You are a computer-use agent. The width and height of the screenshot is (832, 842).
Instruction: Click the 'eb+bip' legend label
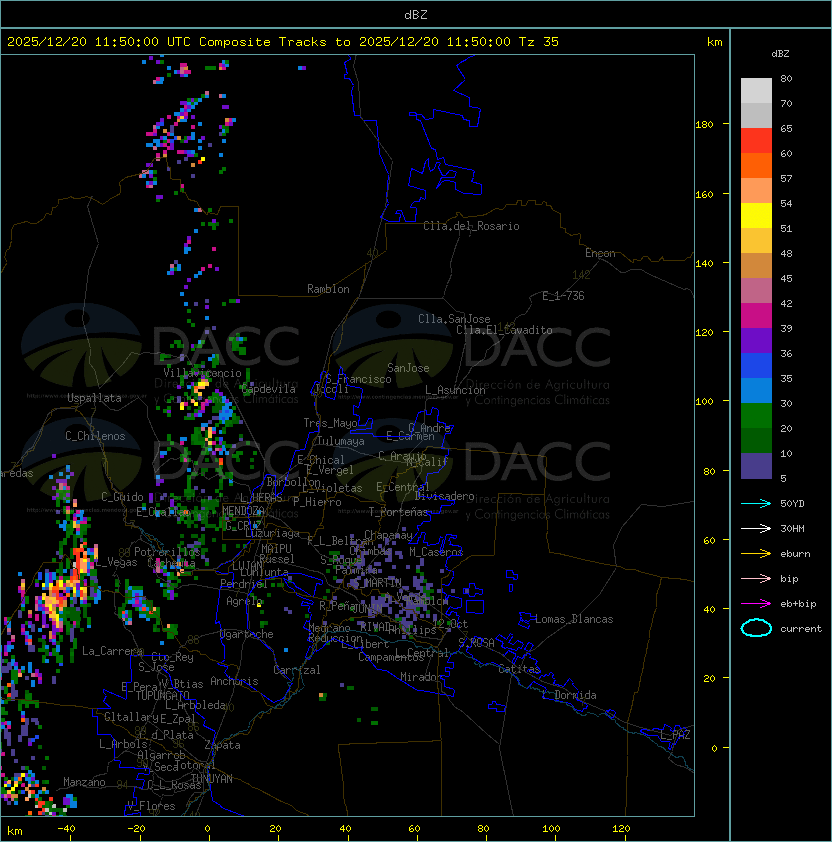click(x=798, y=604)
